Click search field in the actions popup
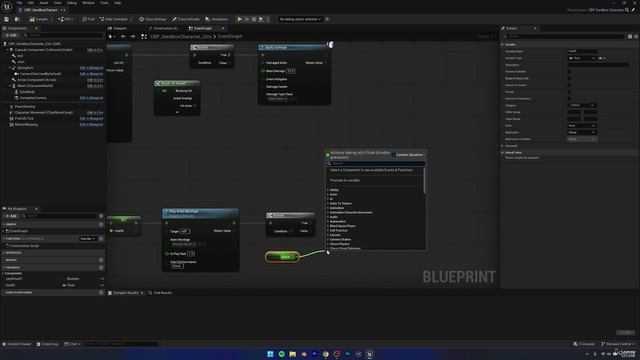 pos(376,163)
